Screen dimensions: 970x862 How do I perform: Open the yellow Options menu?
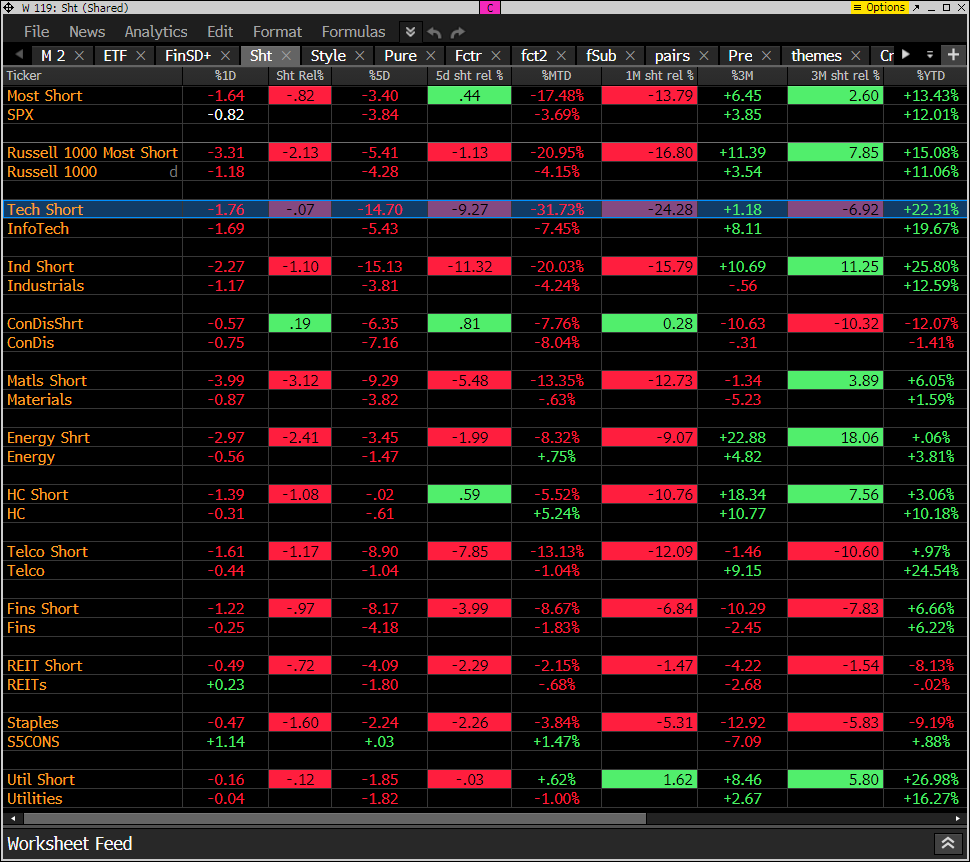(879, 8)
